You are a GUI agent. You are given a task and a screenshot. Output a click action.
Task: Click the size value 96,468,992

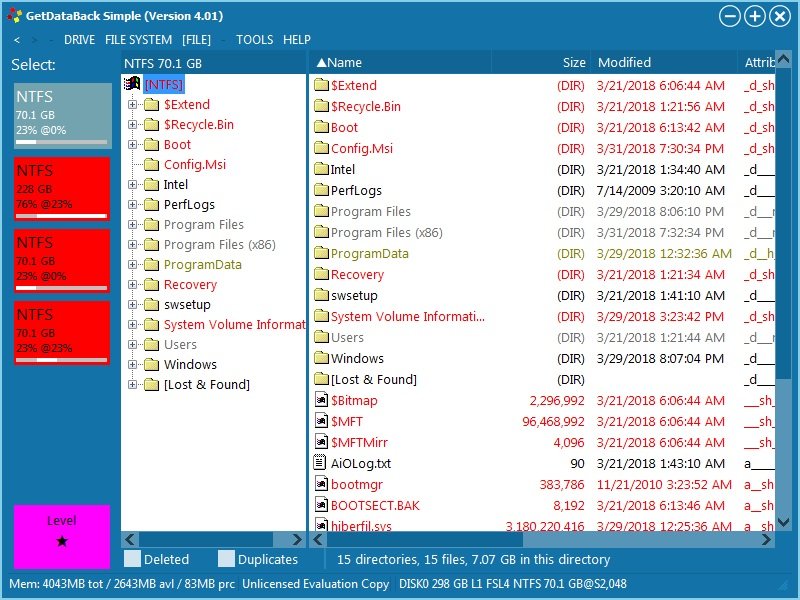click(553, 421)
